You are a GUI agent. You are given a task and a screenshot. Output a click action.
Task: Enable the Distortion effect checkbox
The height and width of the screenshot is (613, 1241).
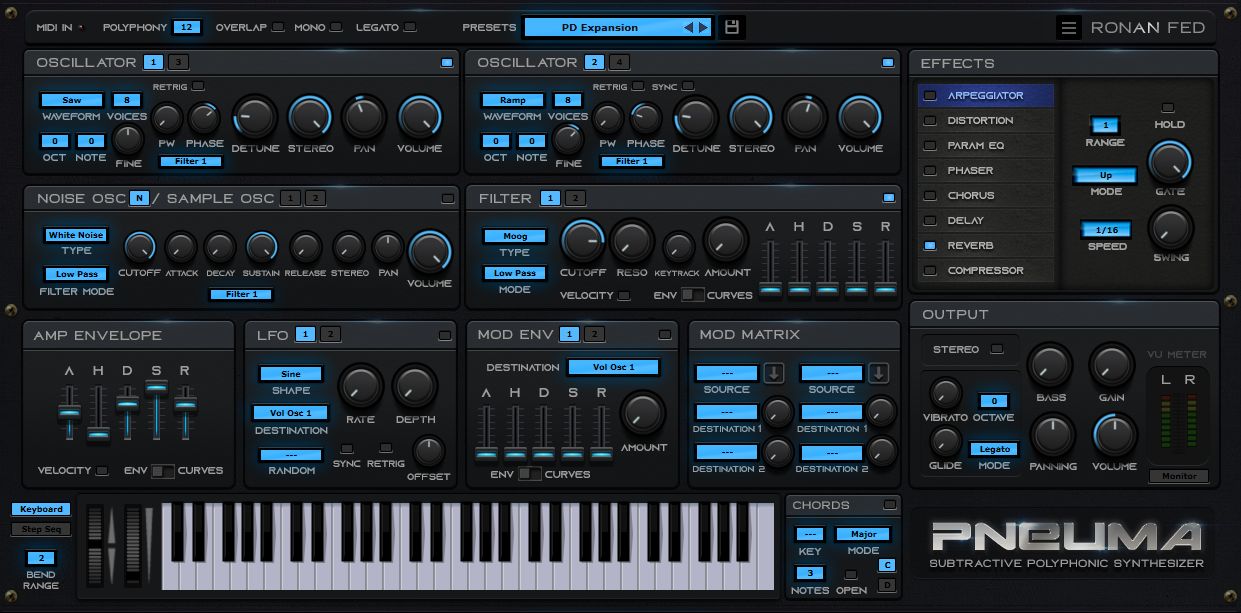[x=930, y=120]
